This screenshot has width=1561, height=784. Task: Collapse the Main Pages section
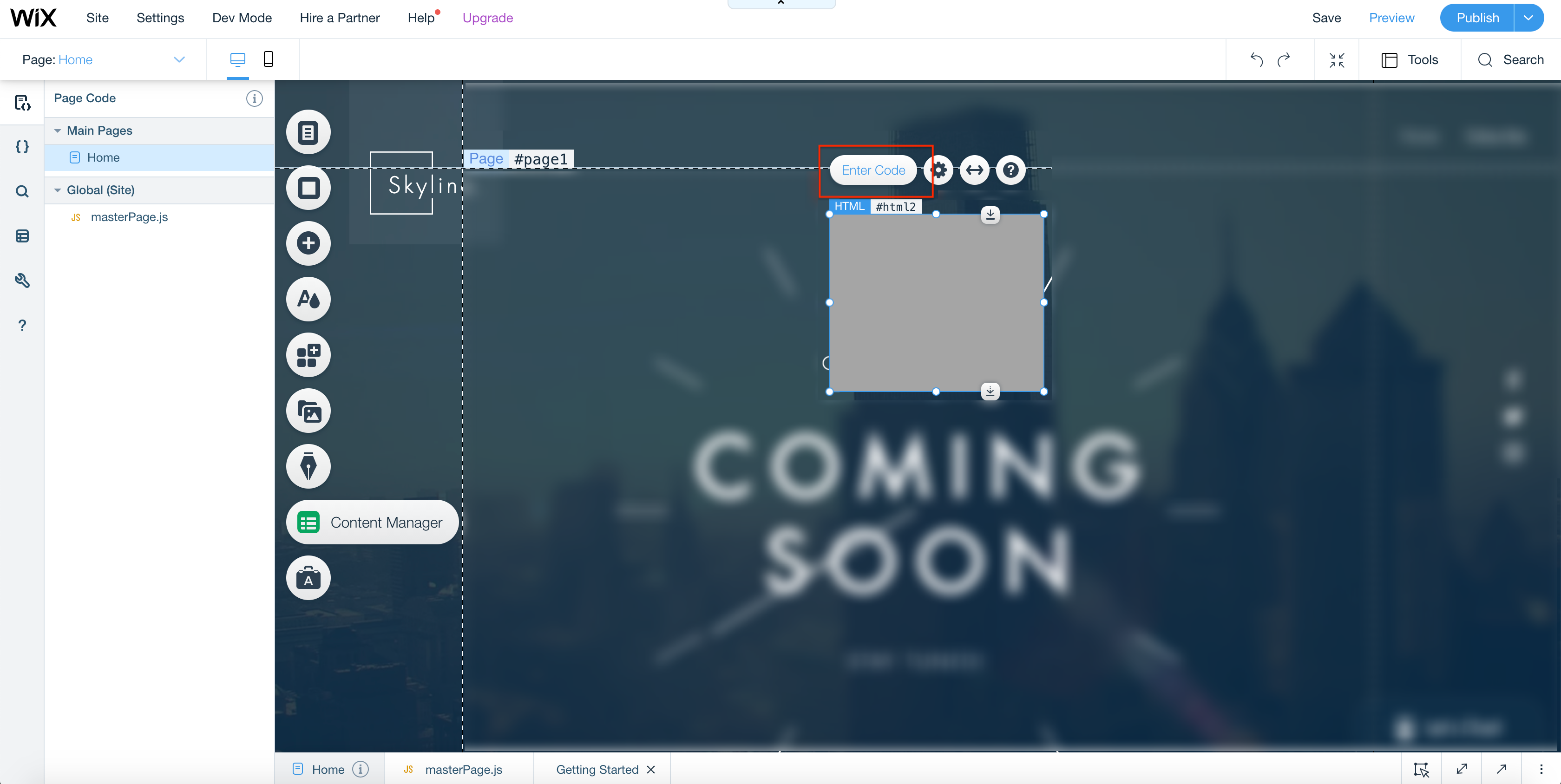click(x=58, y=131)
